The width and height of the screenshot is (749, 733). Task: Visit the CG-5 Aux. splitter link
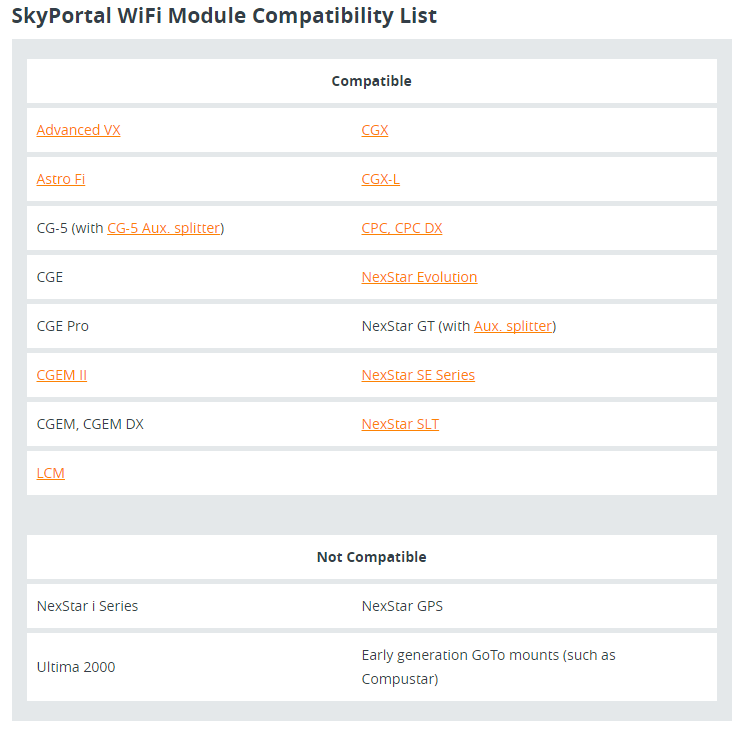(x=164, y=228)
